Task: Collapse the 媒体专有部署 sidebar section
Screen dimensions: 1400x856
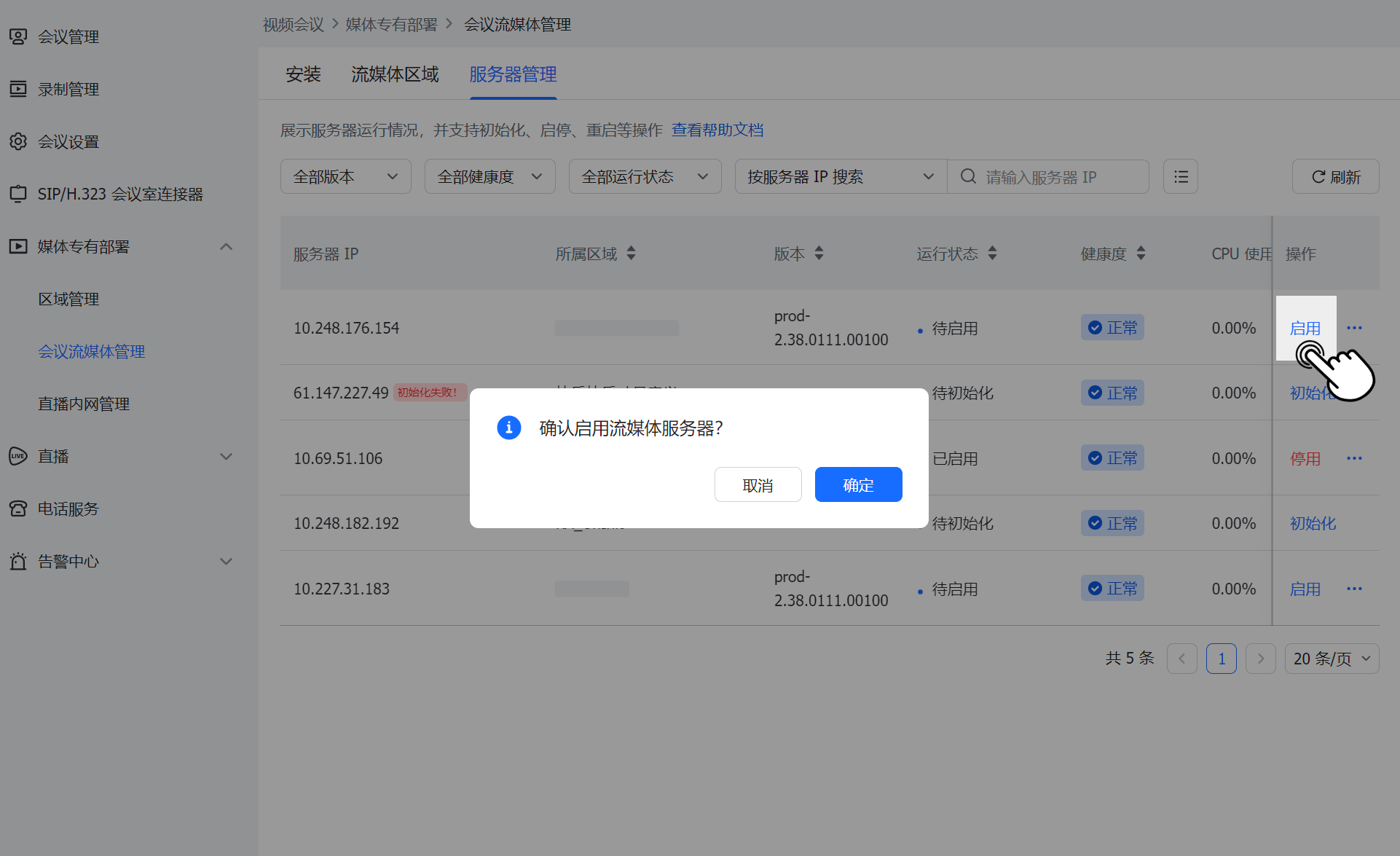Action: point(226,247)
